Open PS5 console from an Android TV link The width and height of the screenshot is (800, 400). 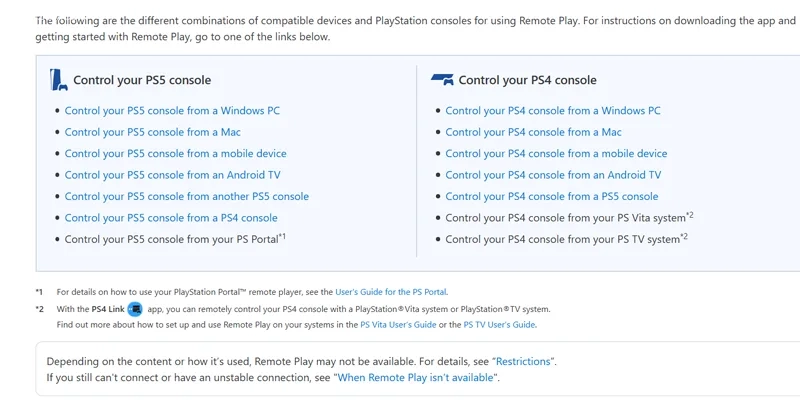pyautogui.click(x=172, y=175)
